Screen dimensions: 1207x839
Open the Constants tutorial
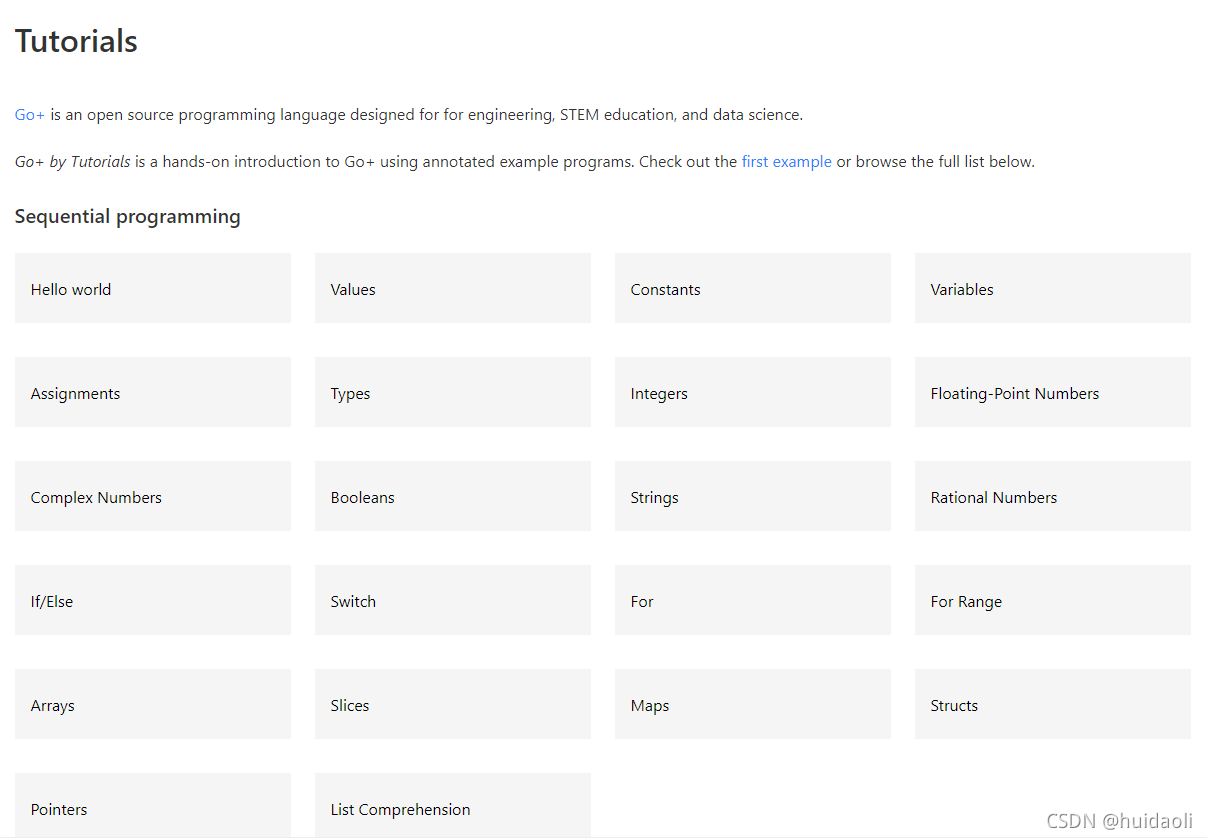pos(753,288)
